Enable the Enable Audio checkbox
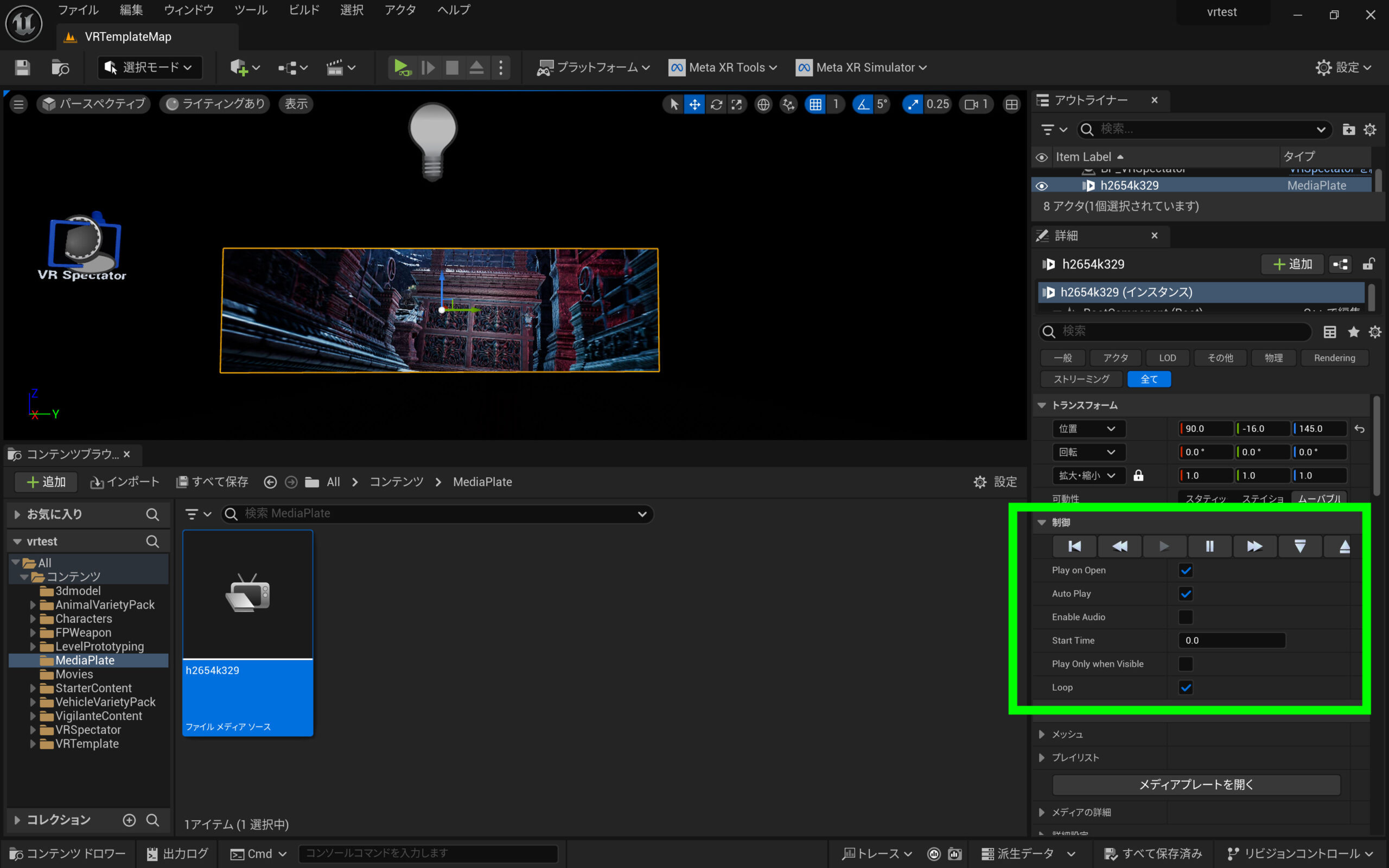The image size is (1389, 868). click(1185, 617)
